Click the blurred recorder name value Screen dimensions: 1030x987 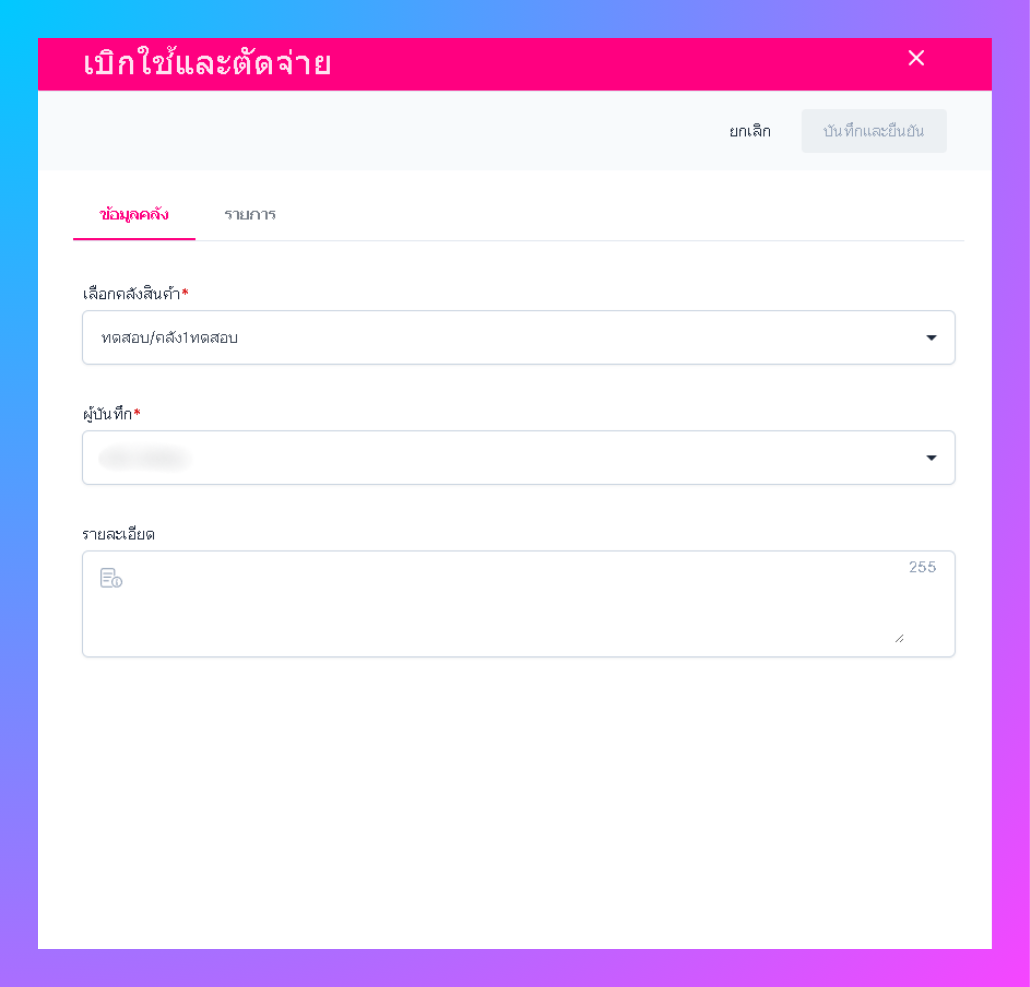tap(145, 458)
